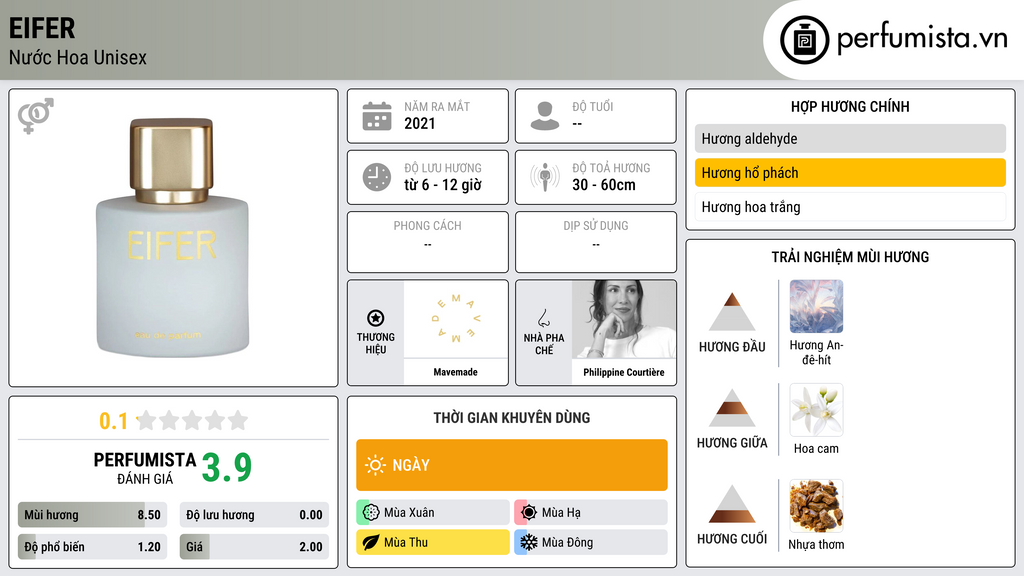1024x576 pixels.
Task: Click the fifth rating star
Action: (x=238, y=420)
